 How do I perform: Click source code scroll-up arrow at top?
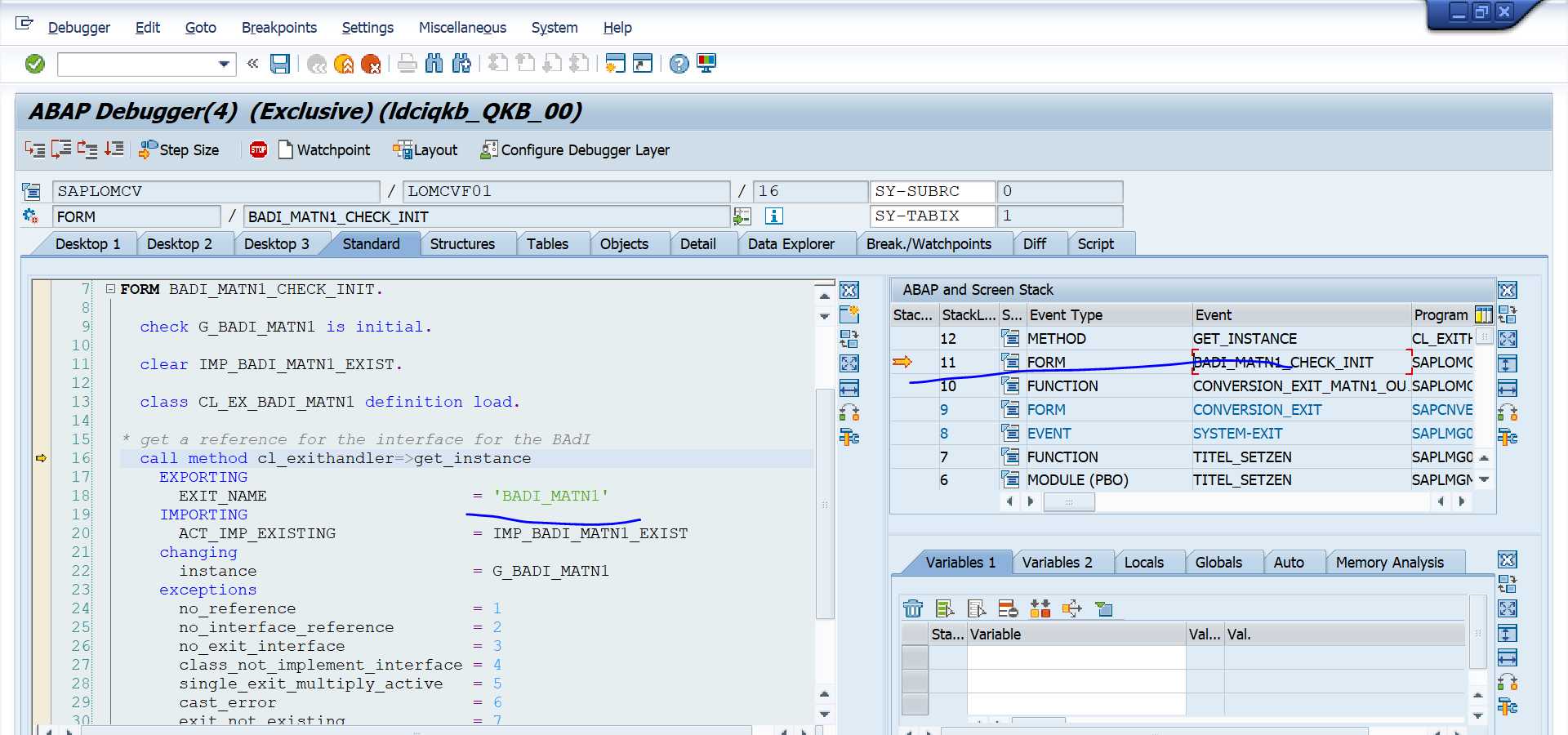point(825,296)
